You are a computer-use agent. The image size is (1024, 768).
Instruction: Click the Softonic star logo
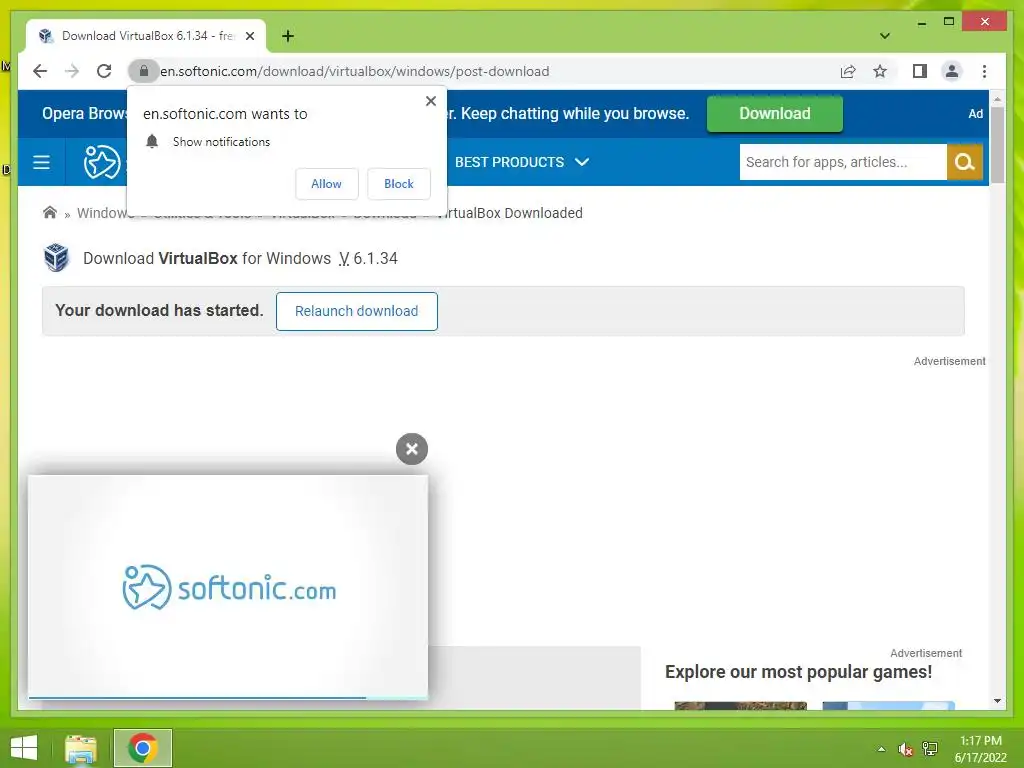click(102, 162)
